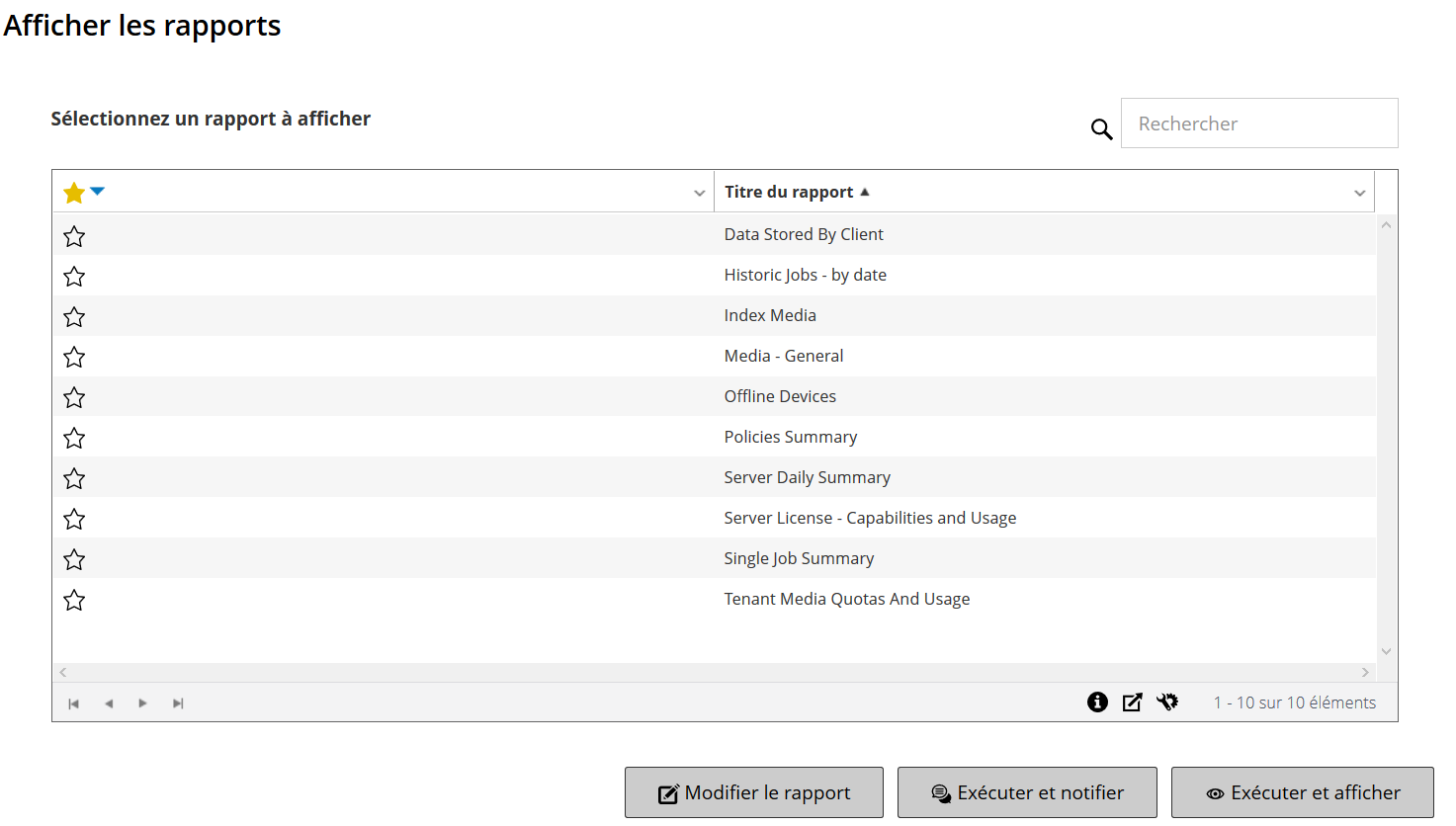Click the vertical scrollbar down arrow
1456x826 pixels.
1386,651
